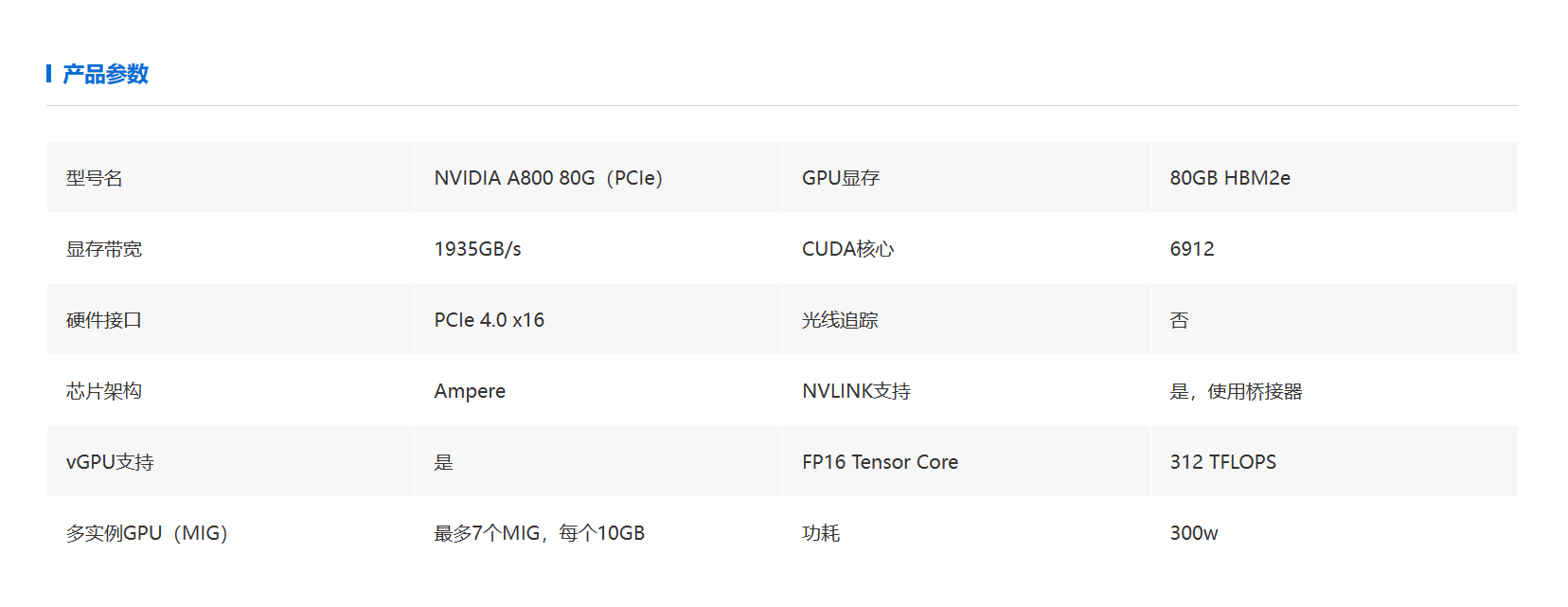Viewport: 1568px width, 607px height.
Task: Click the 80GB HBM2e value
Action: (1230, 178)
